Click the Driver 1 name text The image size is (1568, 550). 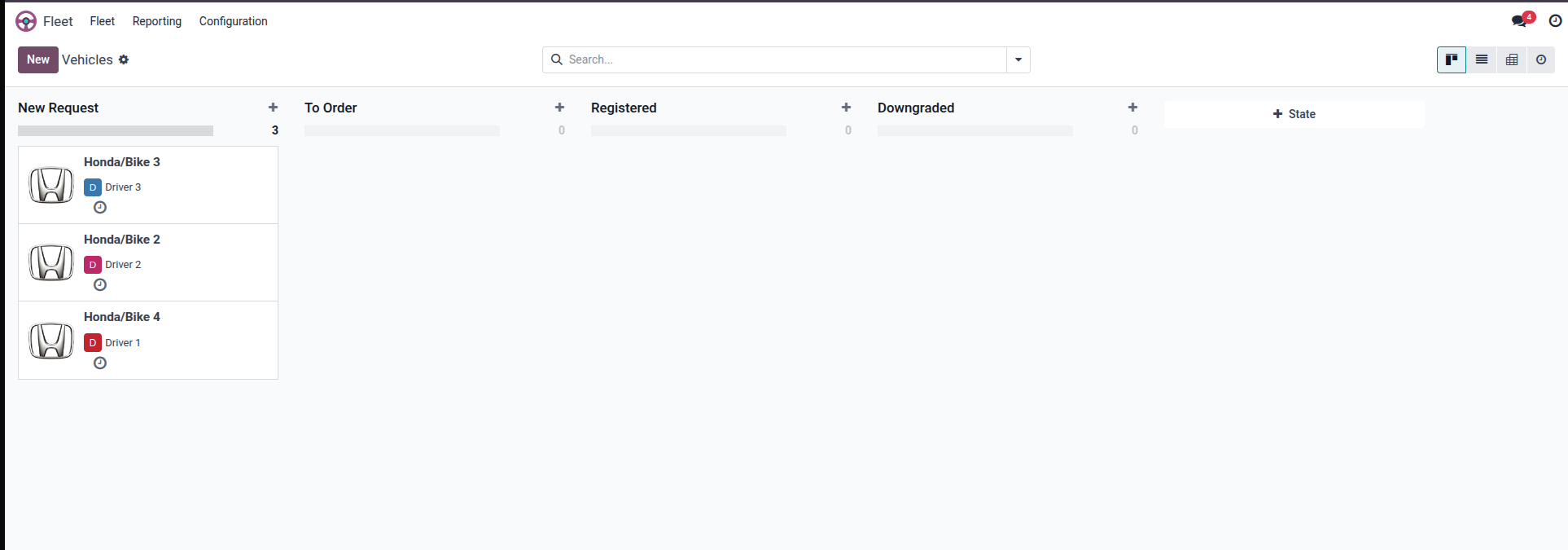(x=123, y=343)
